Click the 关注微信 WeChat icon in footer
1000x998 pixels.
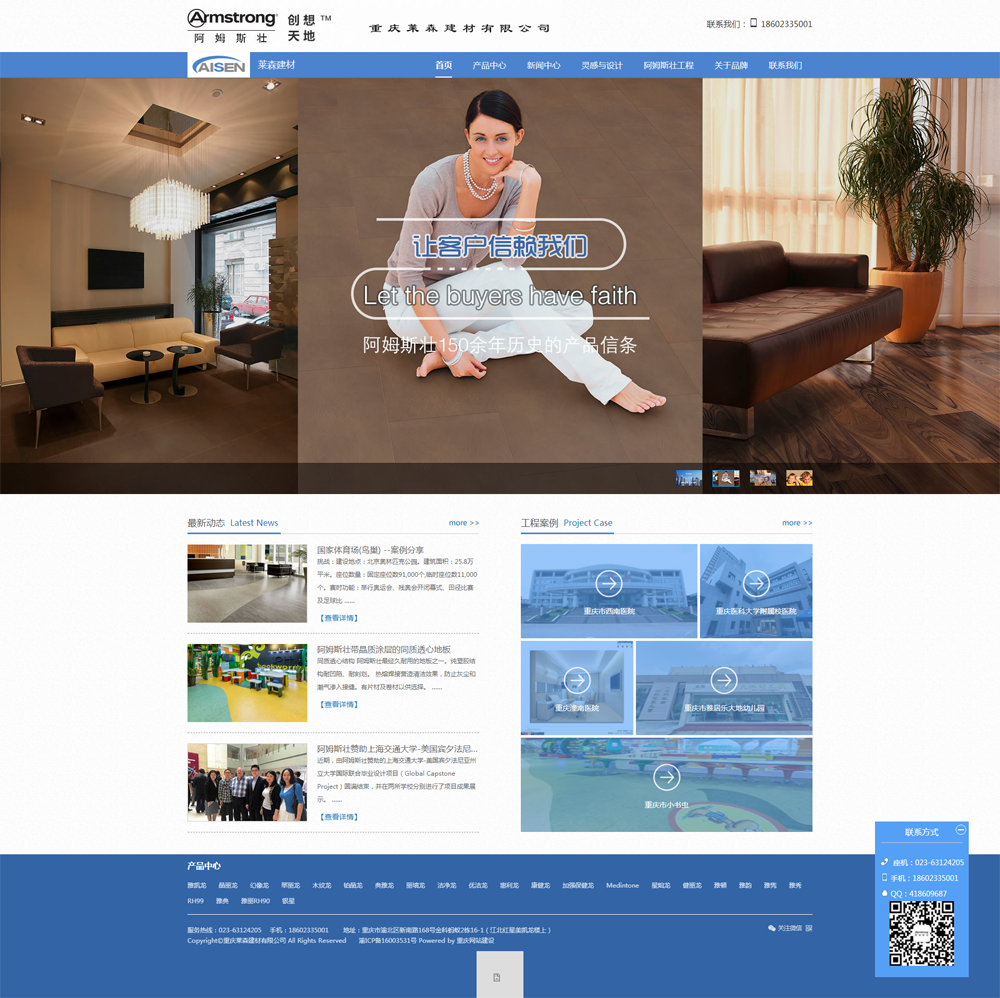pos(772,929)
